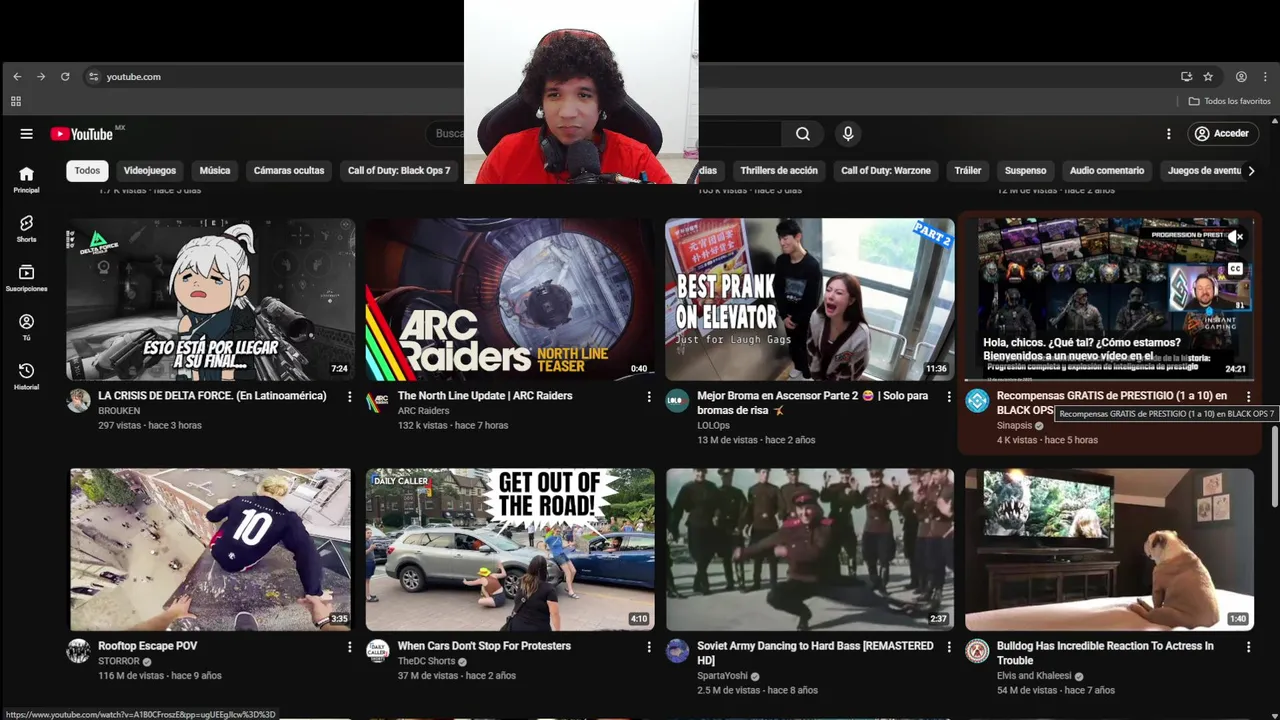Open Sinapsis channel link
The image size is (1280, 720).
click(1014, 426)
